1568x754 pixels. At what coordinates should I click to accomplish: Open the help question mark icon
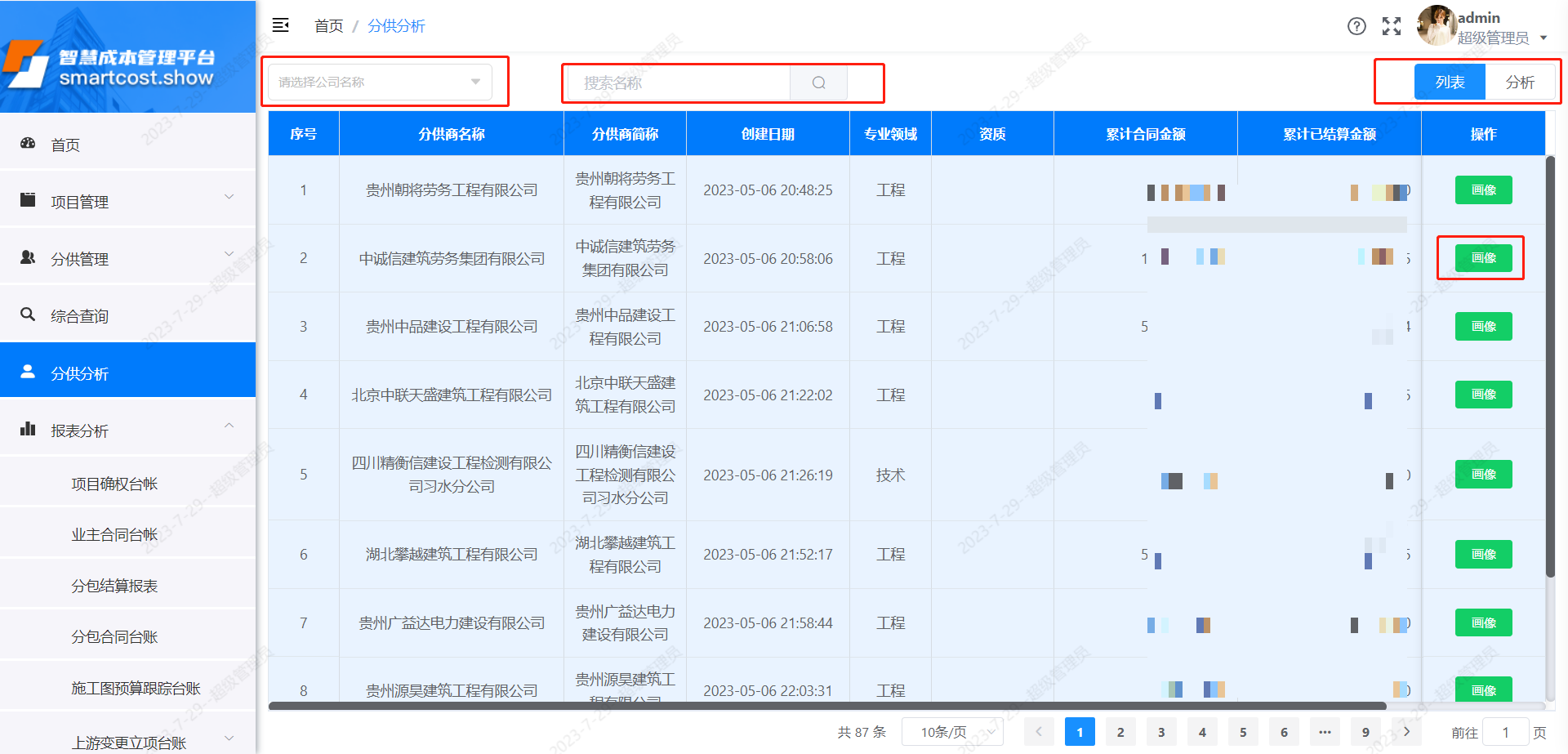point(1356,26)
